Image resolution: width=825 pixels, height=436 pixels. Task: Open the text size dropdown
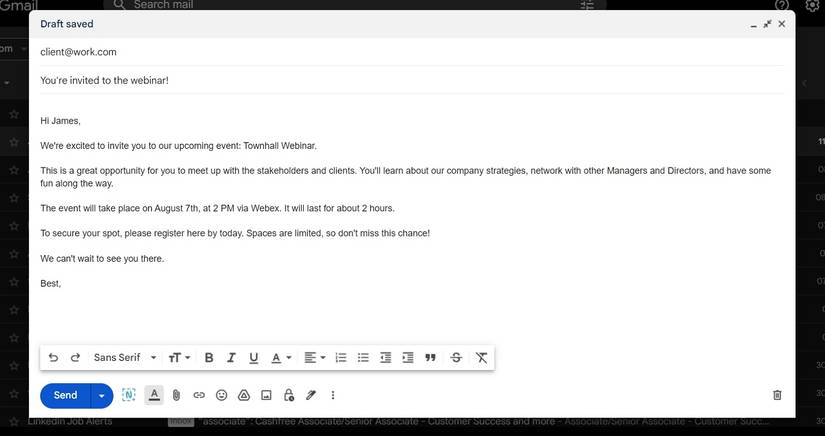[179, 358]
